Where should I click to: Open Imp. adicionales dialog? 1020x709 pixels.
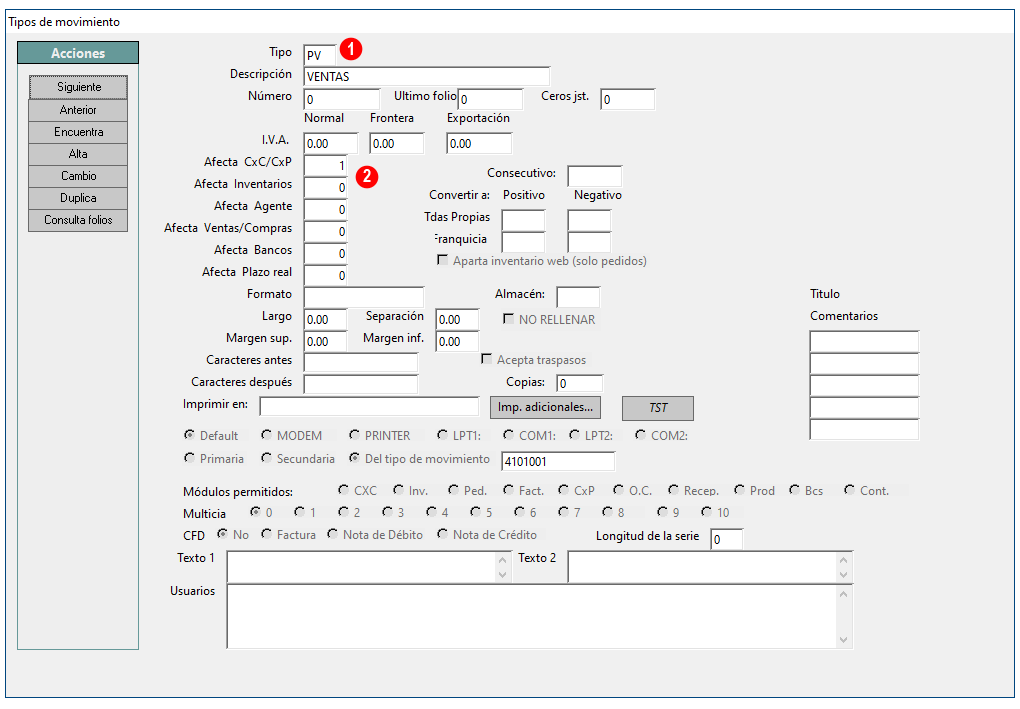click(x=545, y=407)
